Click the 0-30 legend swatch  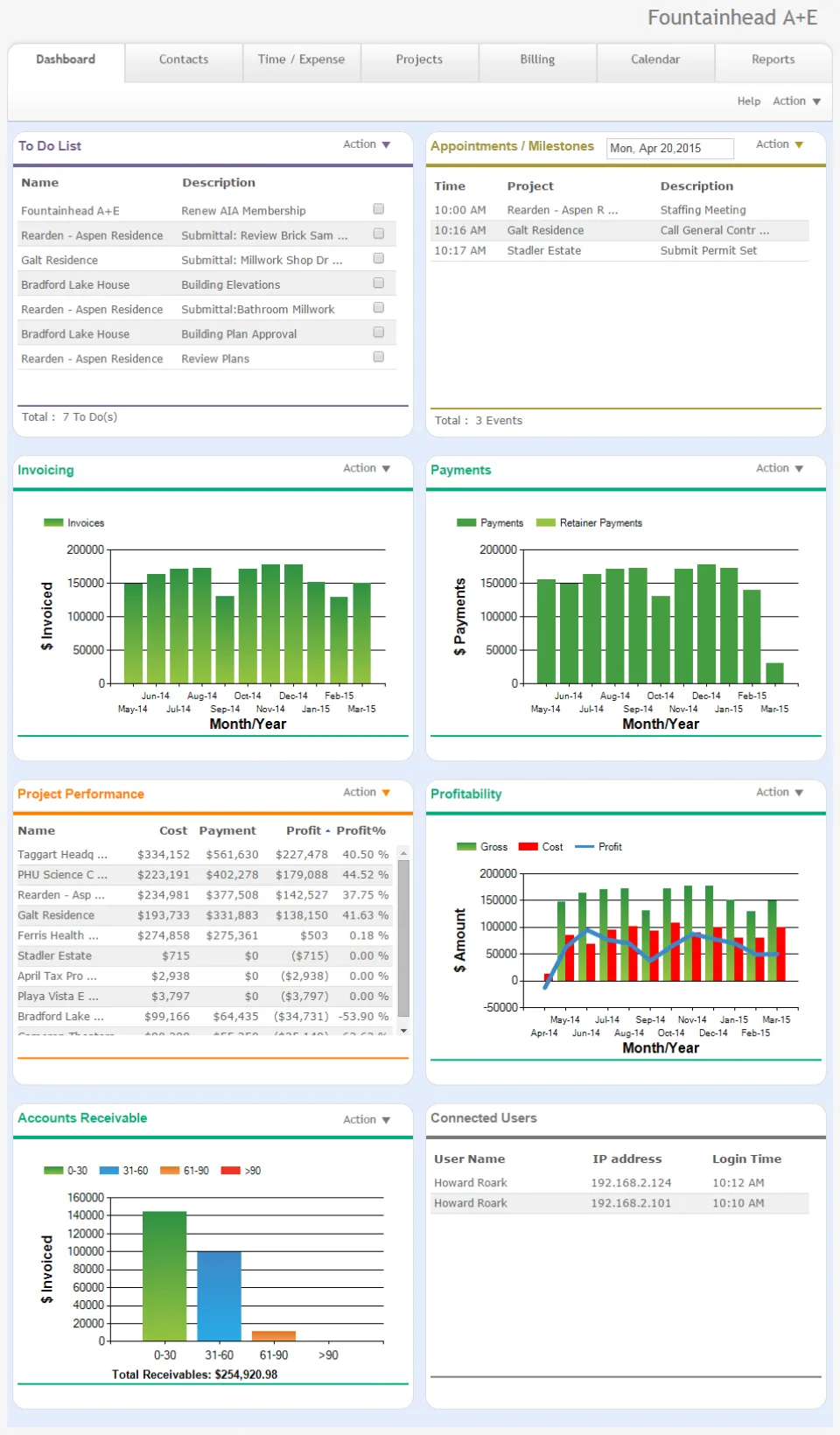coord(53,1170)
